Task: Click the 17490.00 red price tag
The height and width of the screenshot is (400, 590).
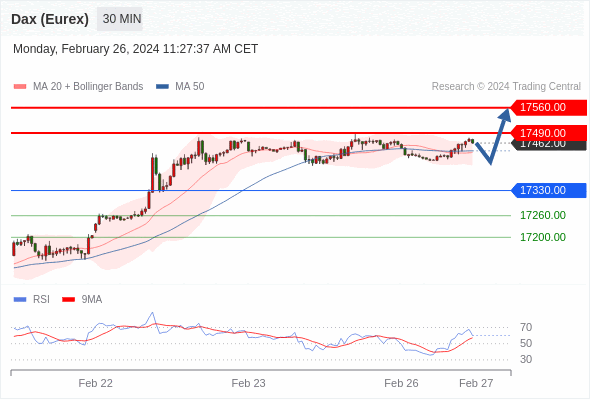Action: pyautogui.click(x=549, y=132)
